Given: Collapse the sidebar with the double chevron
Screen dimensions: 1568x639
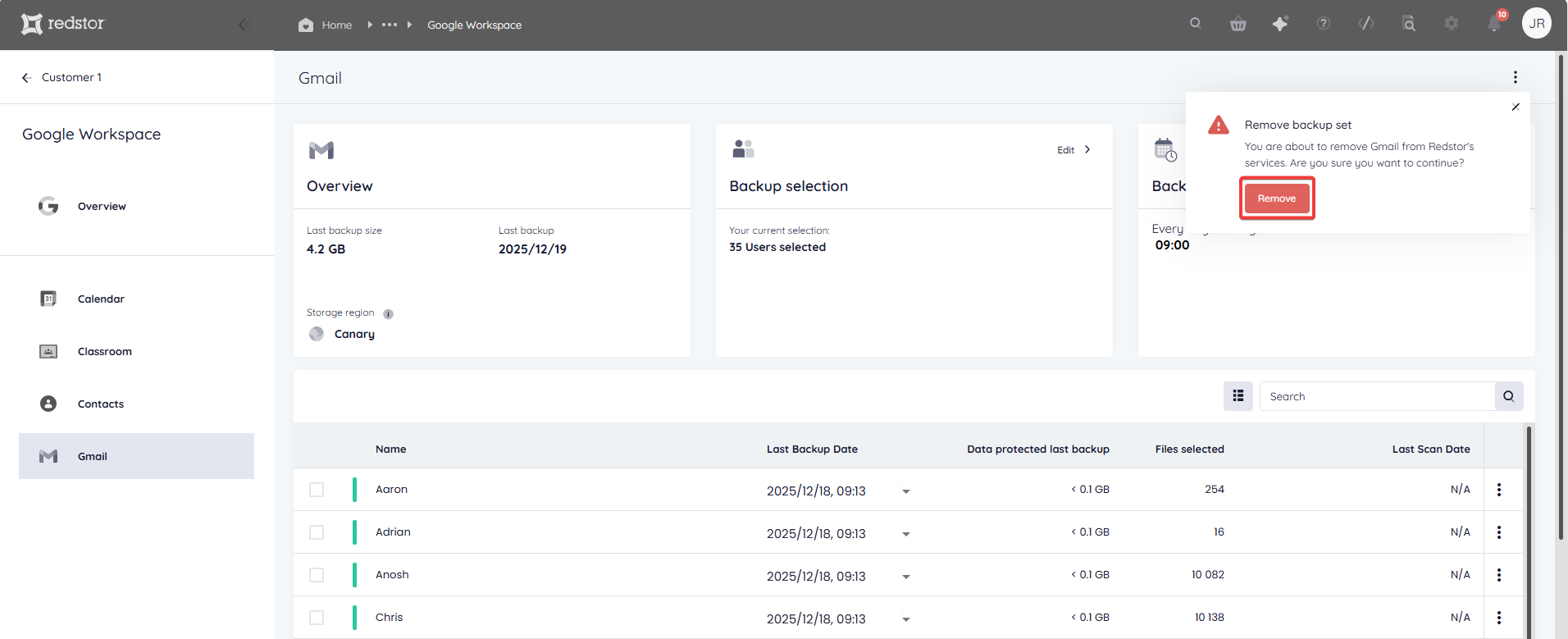Looking at the screenshot, I should [244, 25].
